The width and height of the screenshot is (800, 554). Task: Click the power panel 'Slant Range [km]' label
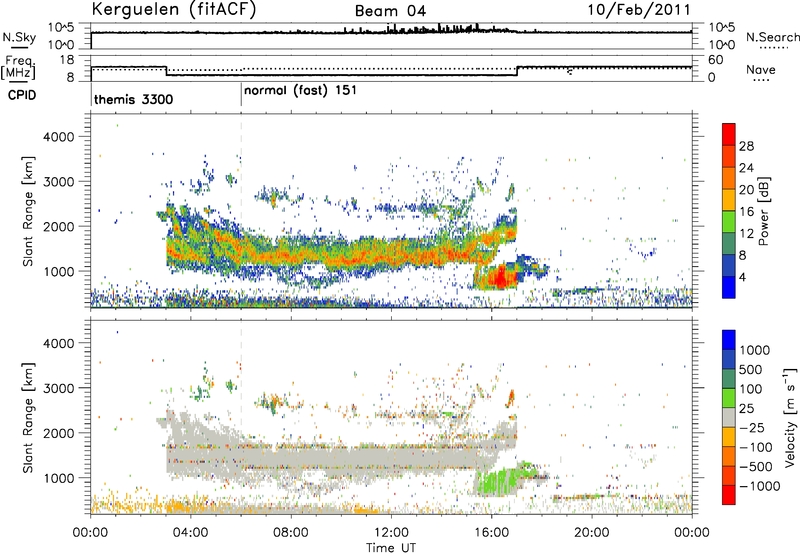click(x=28, y=211)
